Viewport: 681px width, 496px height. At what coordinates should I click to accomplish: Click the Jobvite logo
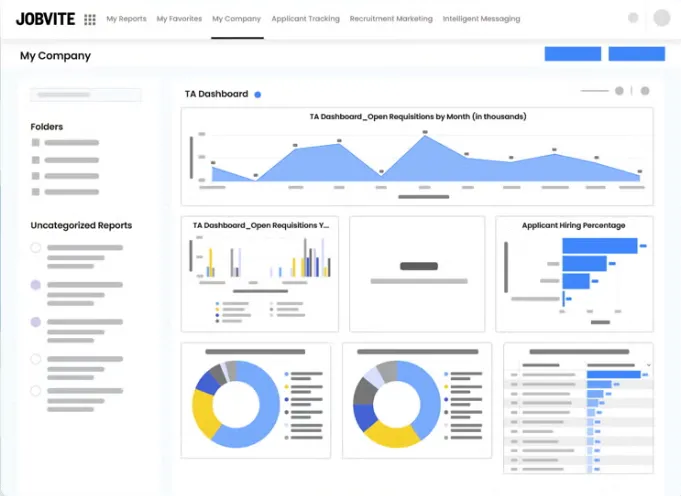(45, 18)
